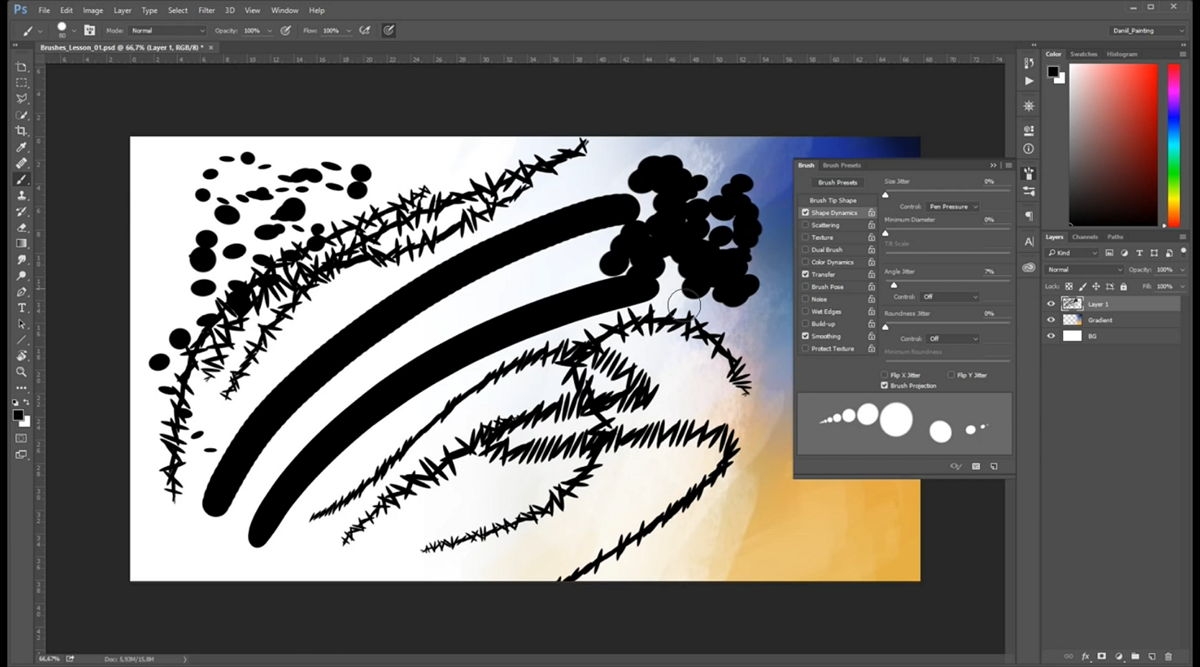The width and height of the screenshot is (1200, 667).
Task: Enable Dual Brush checkbox
Action: point(805,250)
